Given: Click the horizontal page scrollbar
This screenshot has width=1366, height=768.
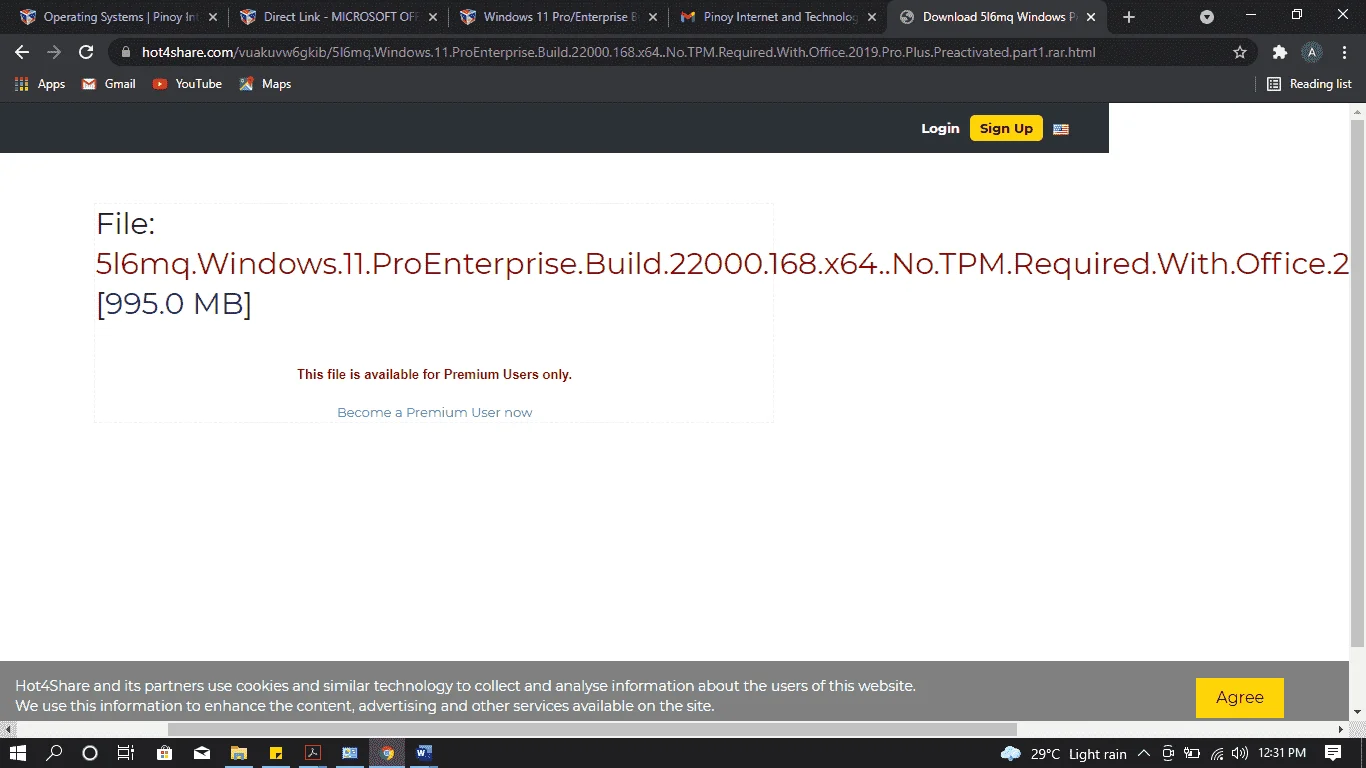Looking at the screenshot, I should pyautogui.click(x=592, y=729).
